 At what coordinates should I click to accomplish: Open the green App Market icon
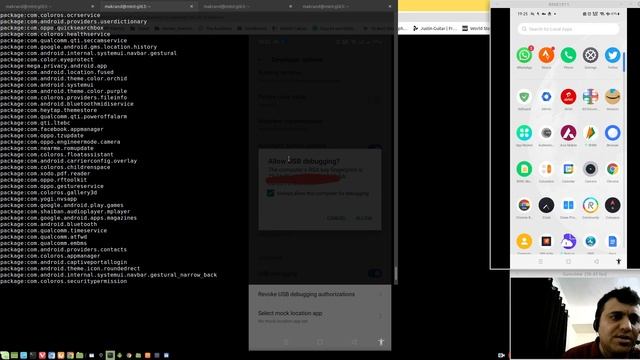pos(524,133)
